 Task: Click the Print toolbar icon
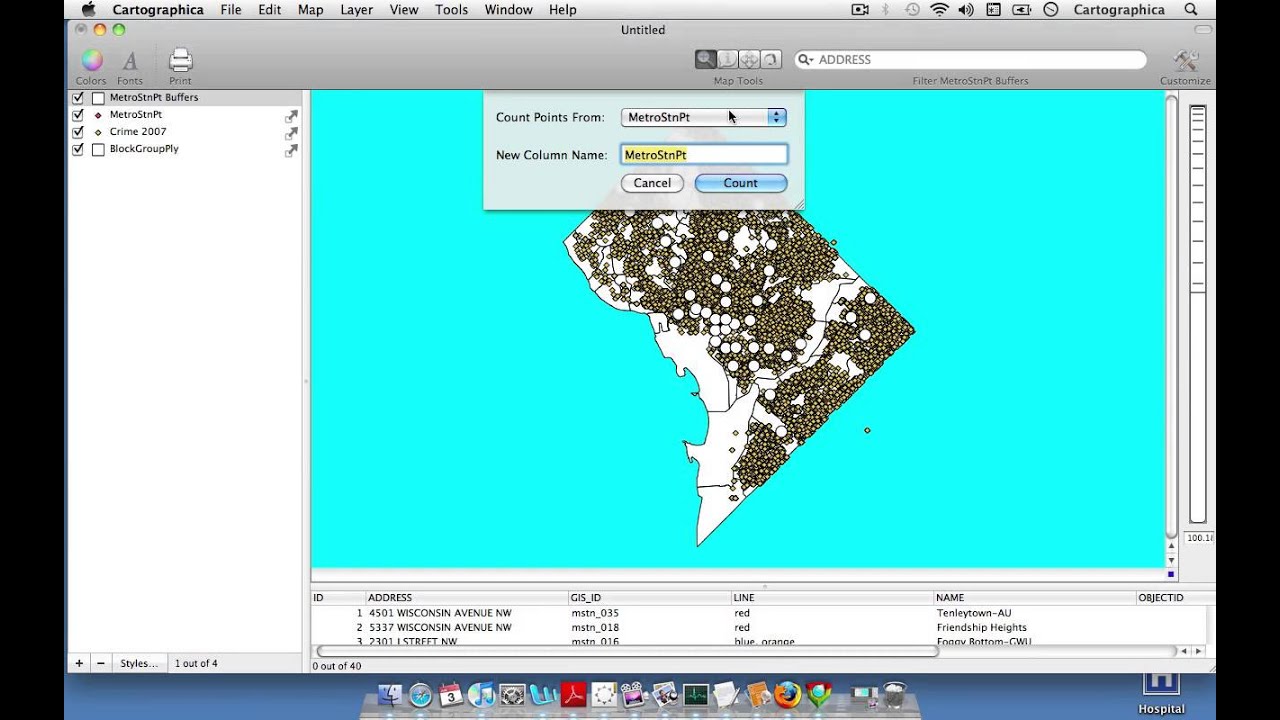[180, 61]
